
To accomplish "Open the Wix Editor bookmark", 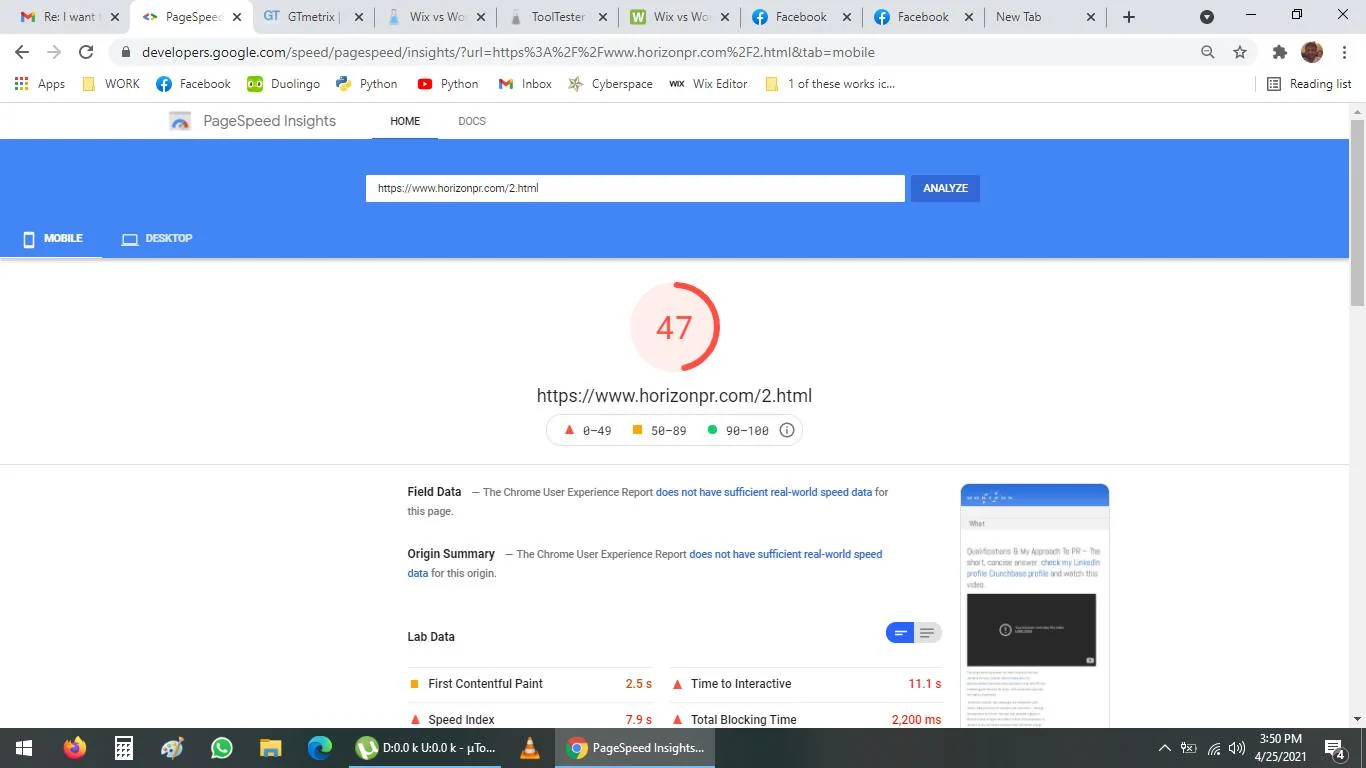I will [x=708, y=84].
